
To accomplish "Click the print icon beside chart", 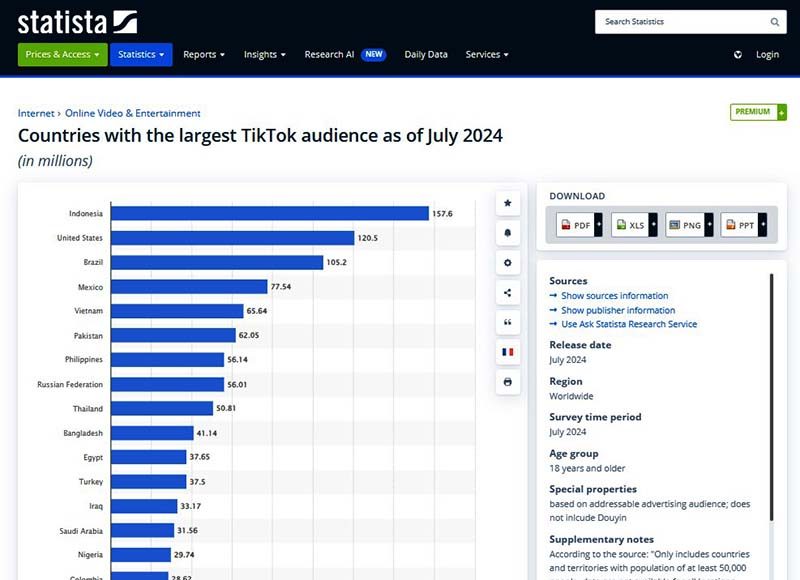I will tap(508, 382).
